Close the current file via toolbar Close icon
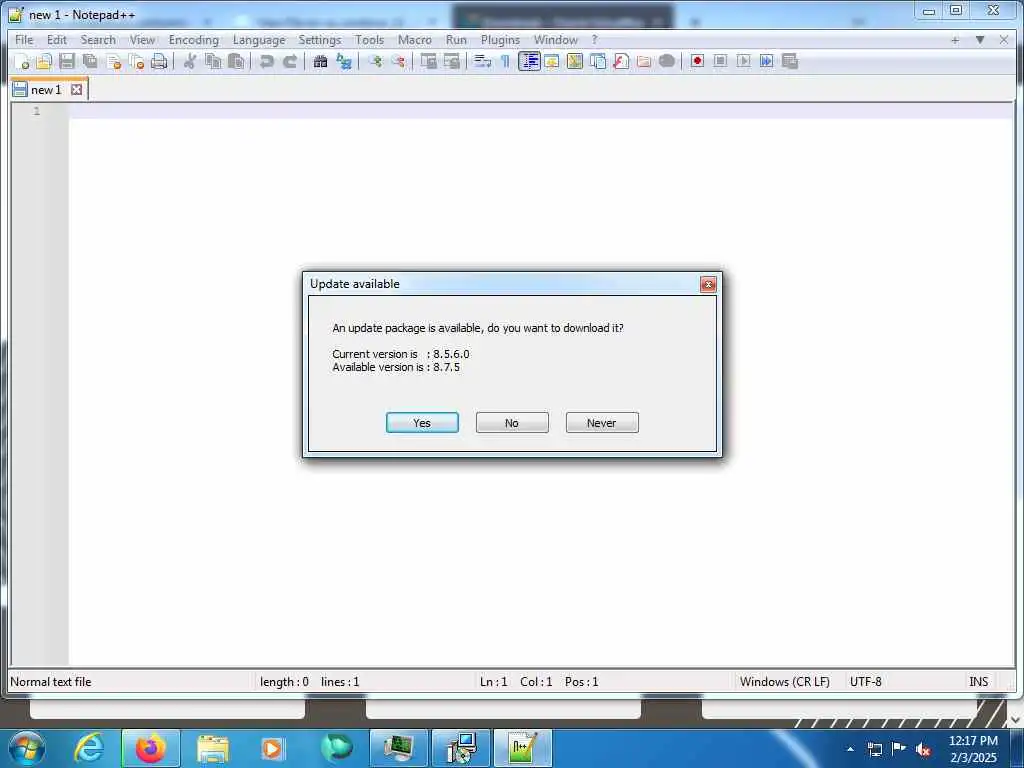The width and height of the screenshot is (1024, 768). point(114,61)
